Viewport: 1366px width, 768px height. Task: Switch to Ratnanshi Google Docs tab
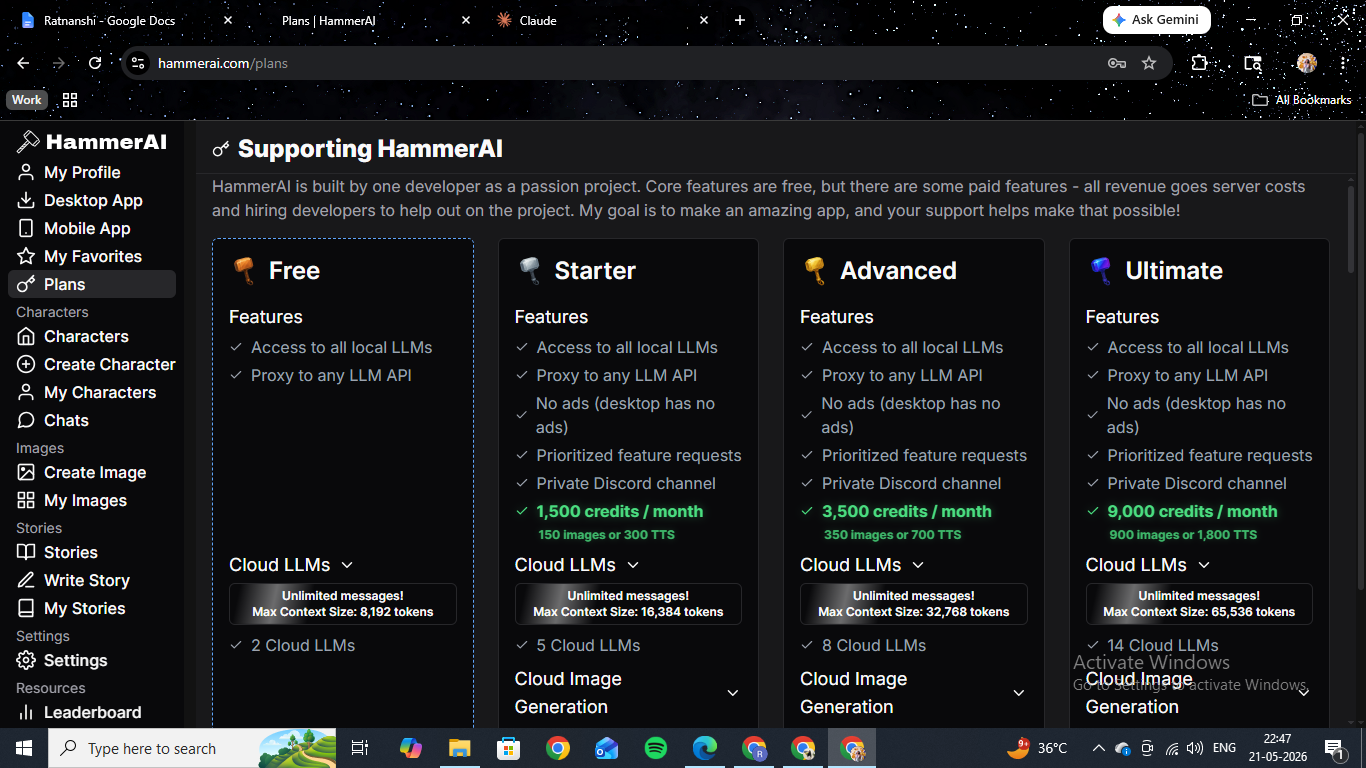(125, 20)
